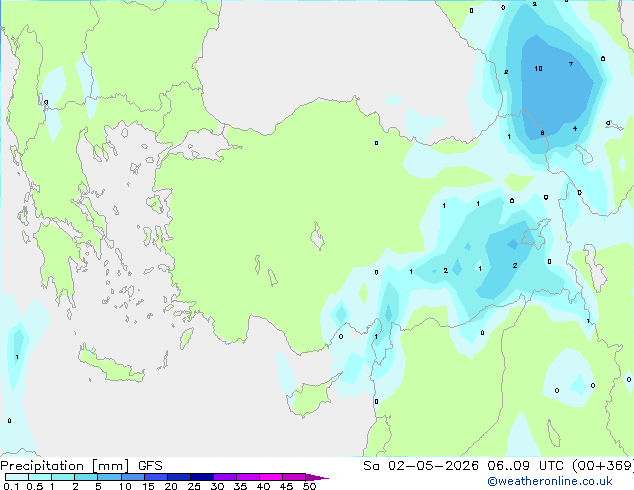This screenshot has width=634, height=490.
Task: Click the legend label '15'
Action: [x=148, y=486]
